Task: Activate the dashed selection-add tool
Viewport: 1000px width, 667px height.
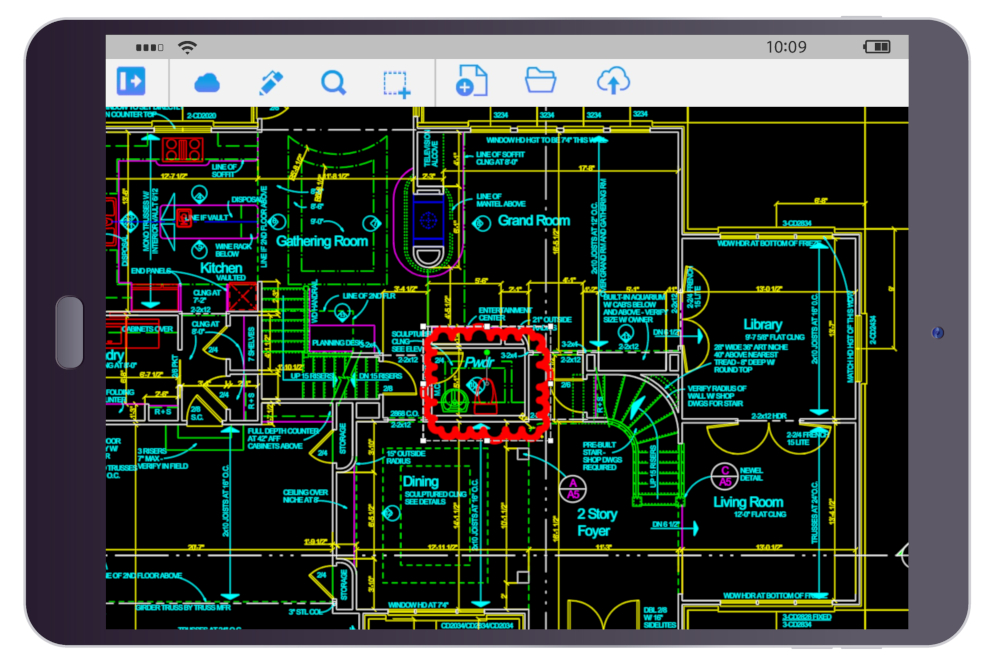Action: pyautogui.click(x=397, y=84)
